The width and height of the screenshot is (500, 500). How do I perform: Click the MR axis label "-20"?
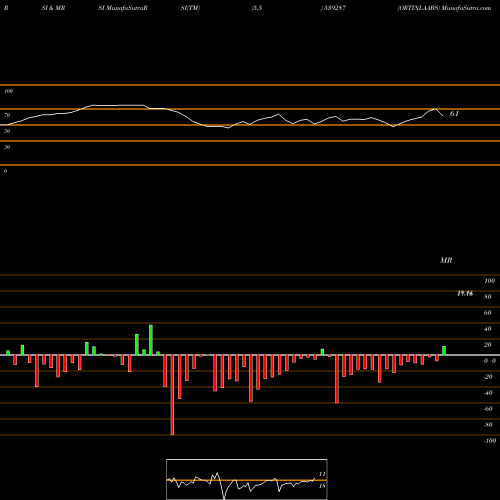pyautogui.click(x=488, y=377)
